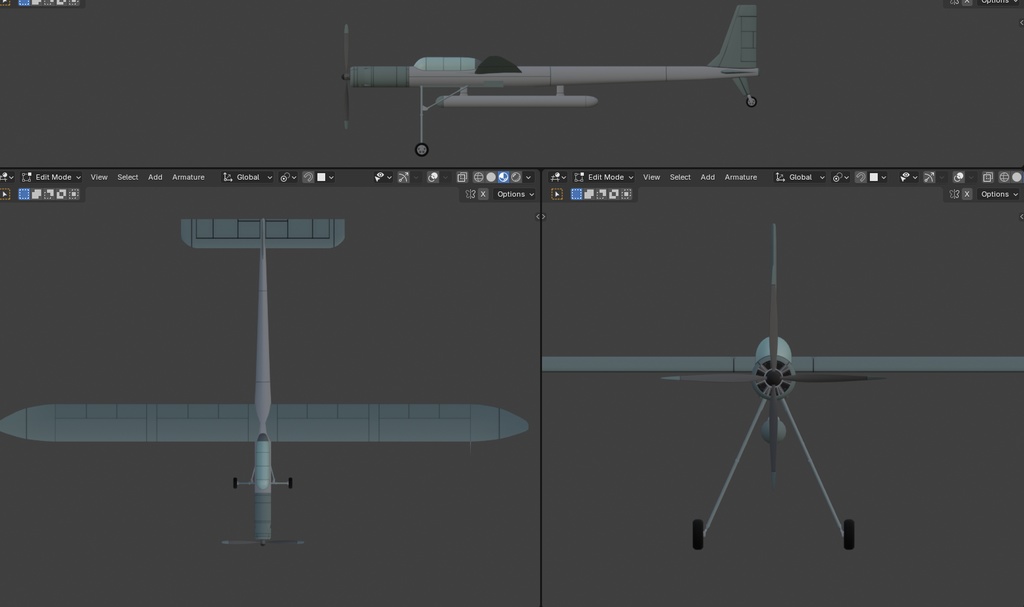This screenshot has height=607, width=1024.
Task: Toggle gizmos display in left viewport
Action: point(404,177)
